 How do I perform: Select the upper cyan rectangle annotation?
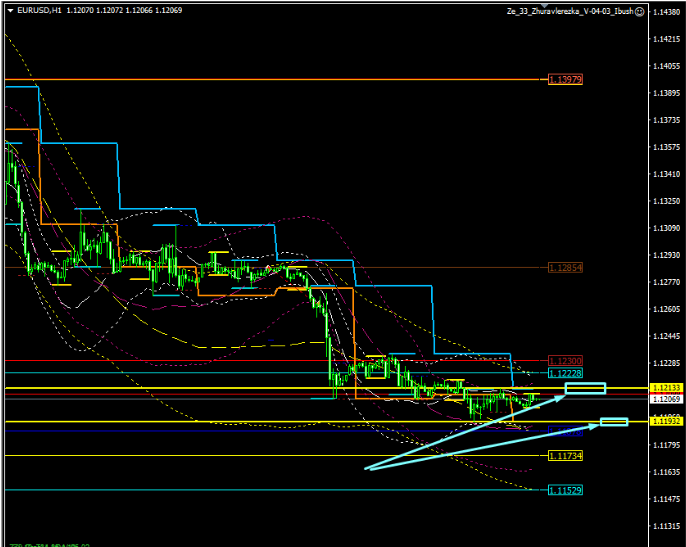tap(585, 388)
